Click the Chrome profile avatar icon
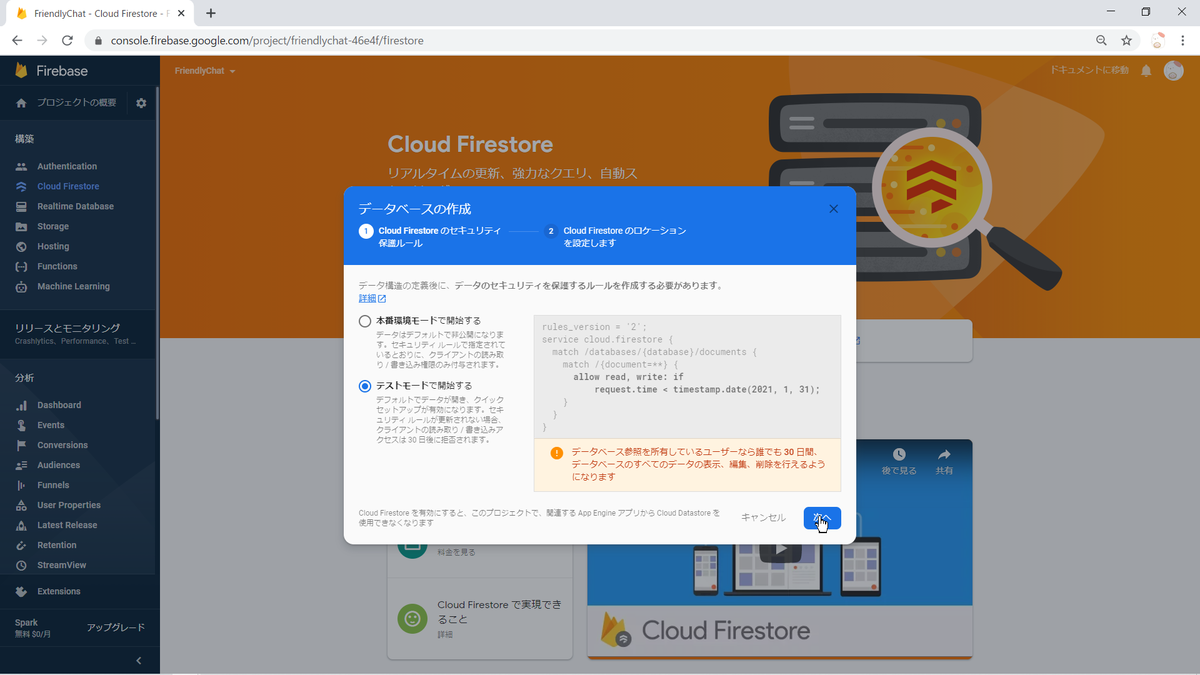1200x675 pixels. 1158,40
